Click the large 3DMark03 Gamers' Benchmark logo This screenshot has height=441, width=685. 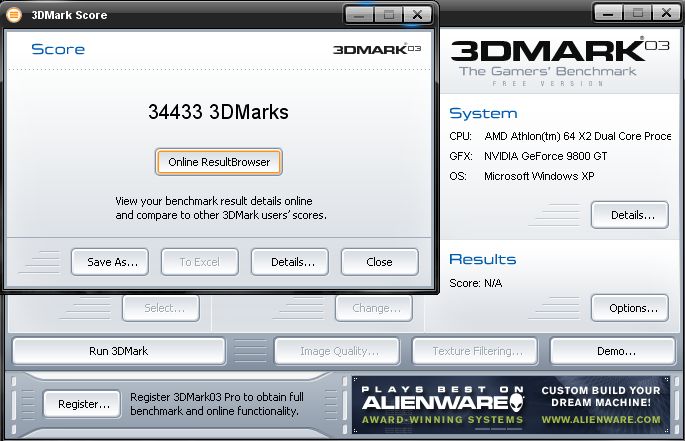[x=560, y=62]
